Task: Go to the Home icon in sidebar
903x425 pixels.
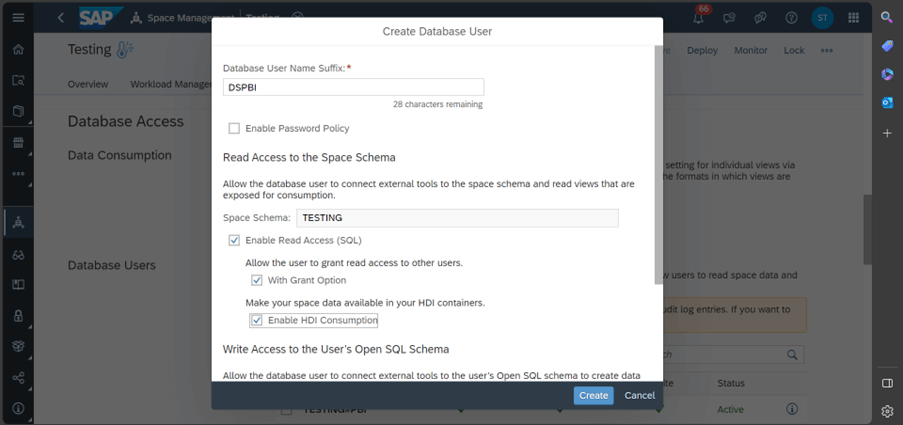Action: coord(18,50)
